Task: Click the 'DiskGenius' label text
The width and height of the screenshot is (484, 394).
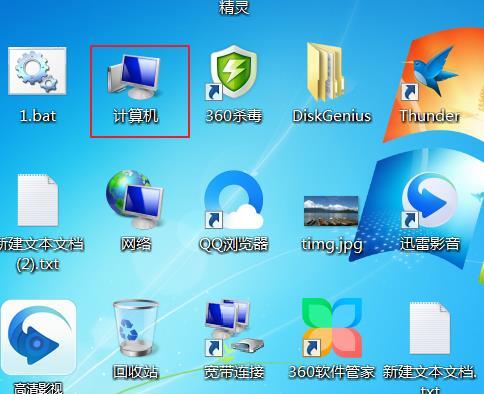Action: tap(332, 116)
